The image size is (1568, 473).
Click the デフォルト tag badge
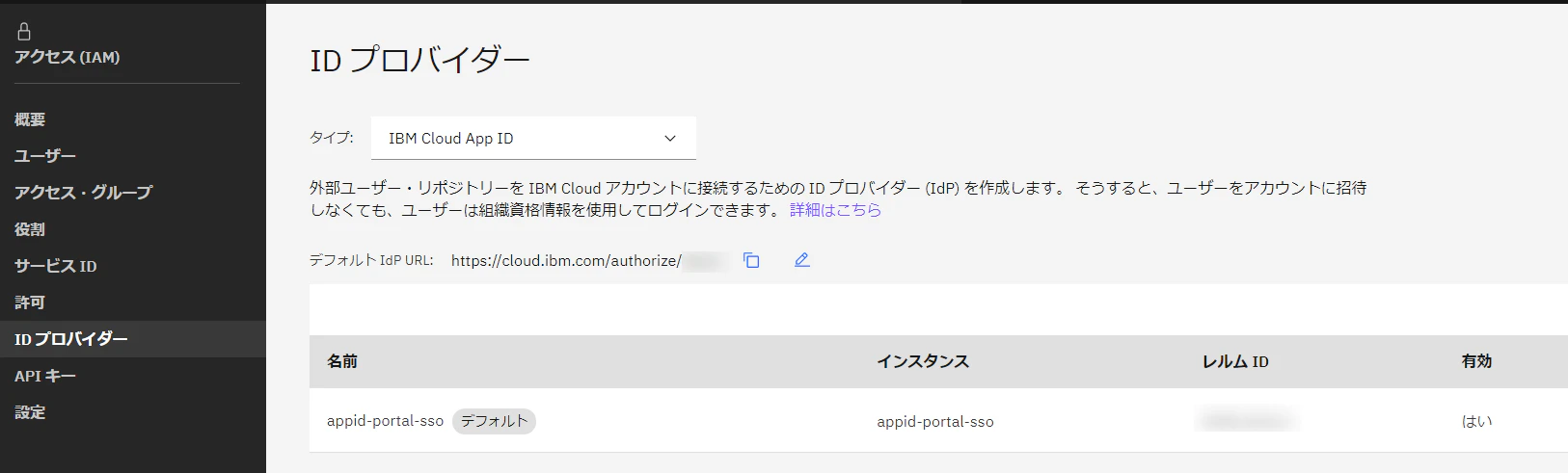pos(494,421)
